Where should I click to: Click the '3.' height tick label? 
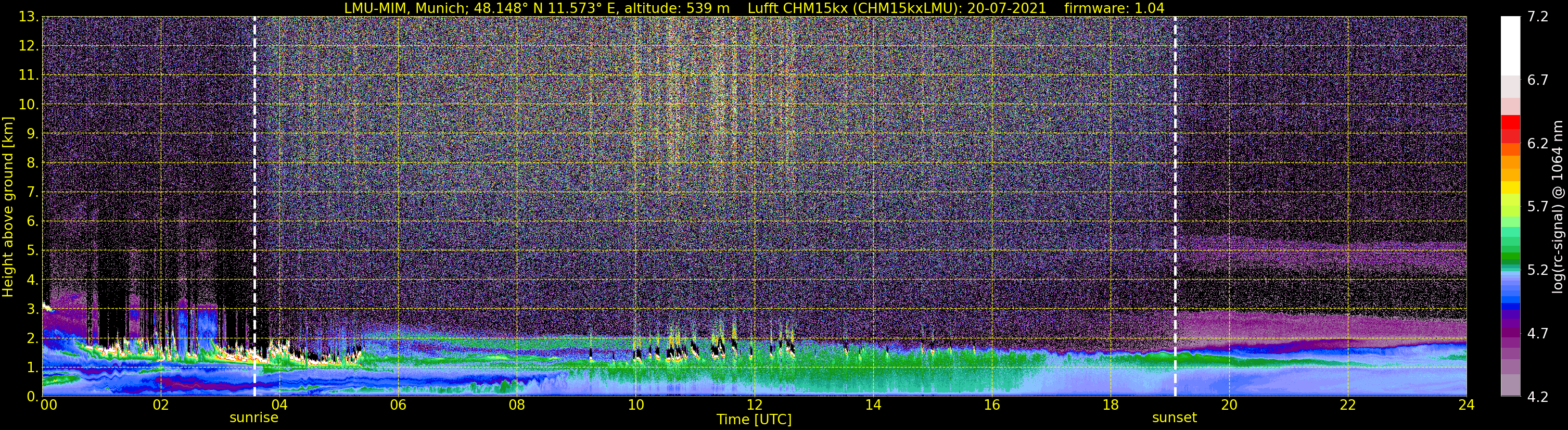coord(32,309)
